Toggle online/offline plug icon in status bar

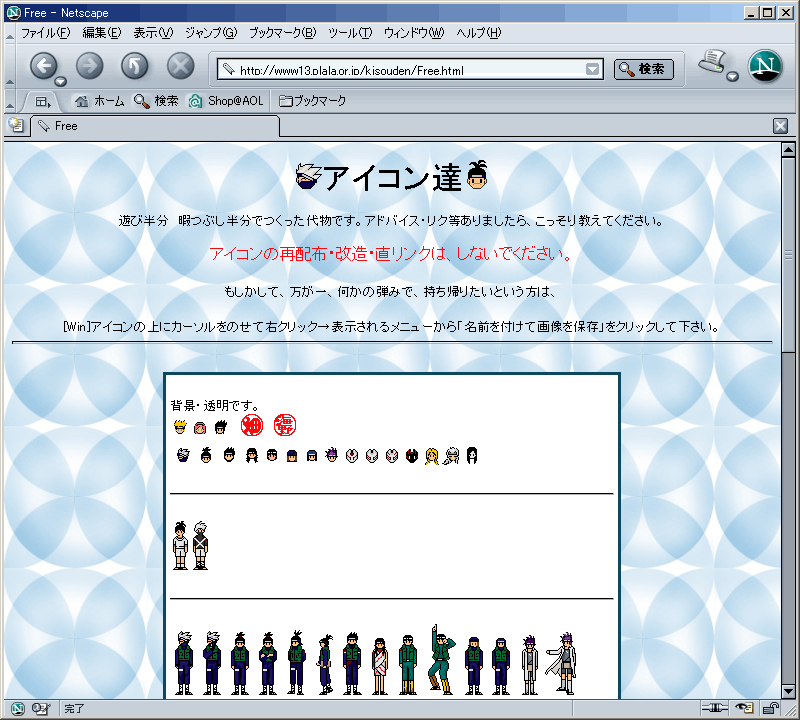714,708
